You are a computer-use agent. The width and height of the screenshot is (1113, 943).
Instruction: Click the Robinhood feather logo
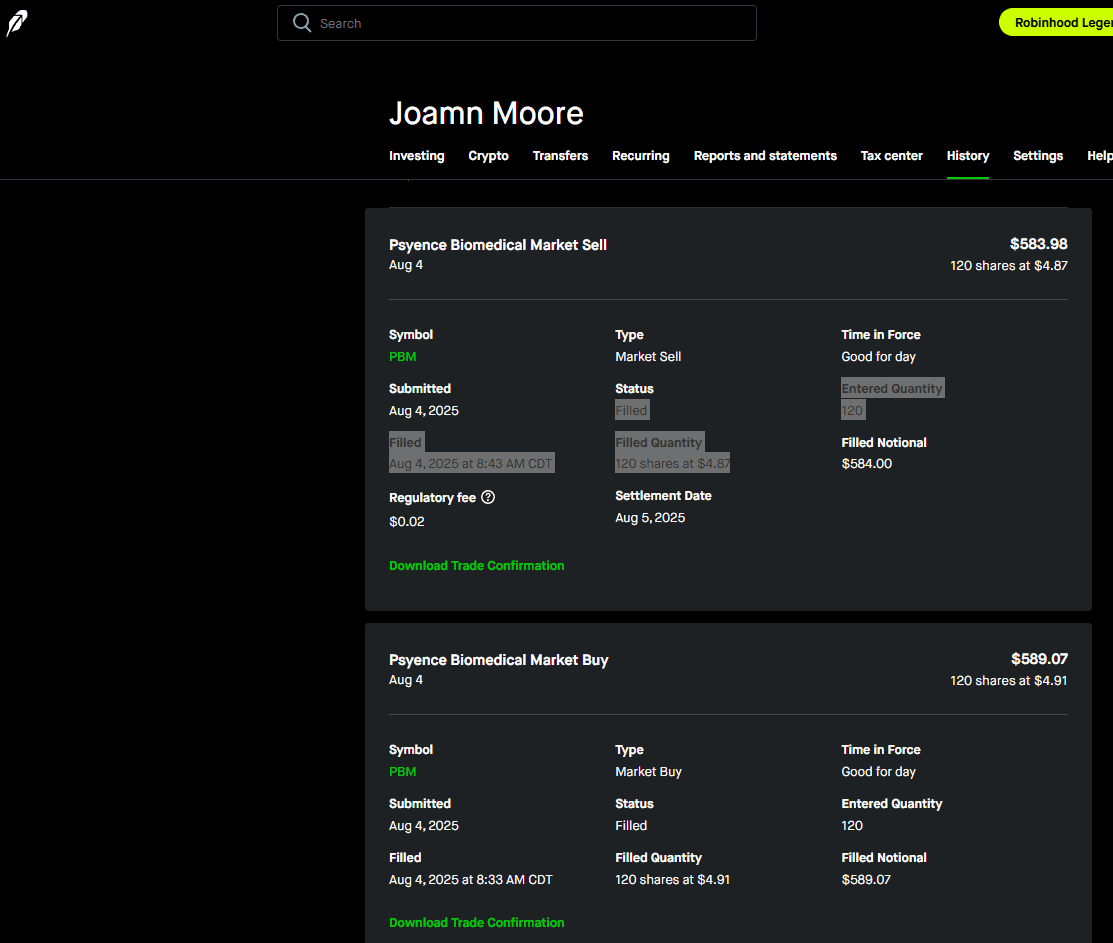click(x=17, y=24)
